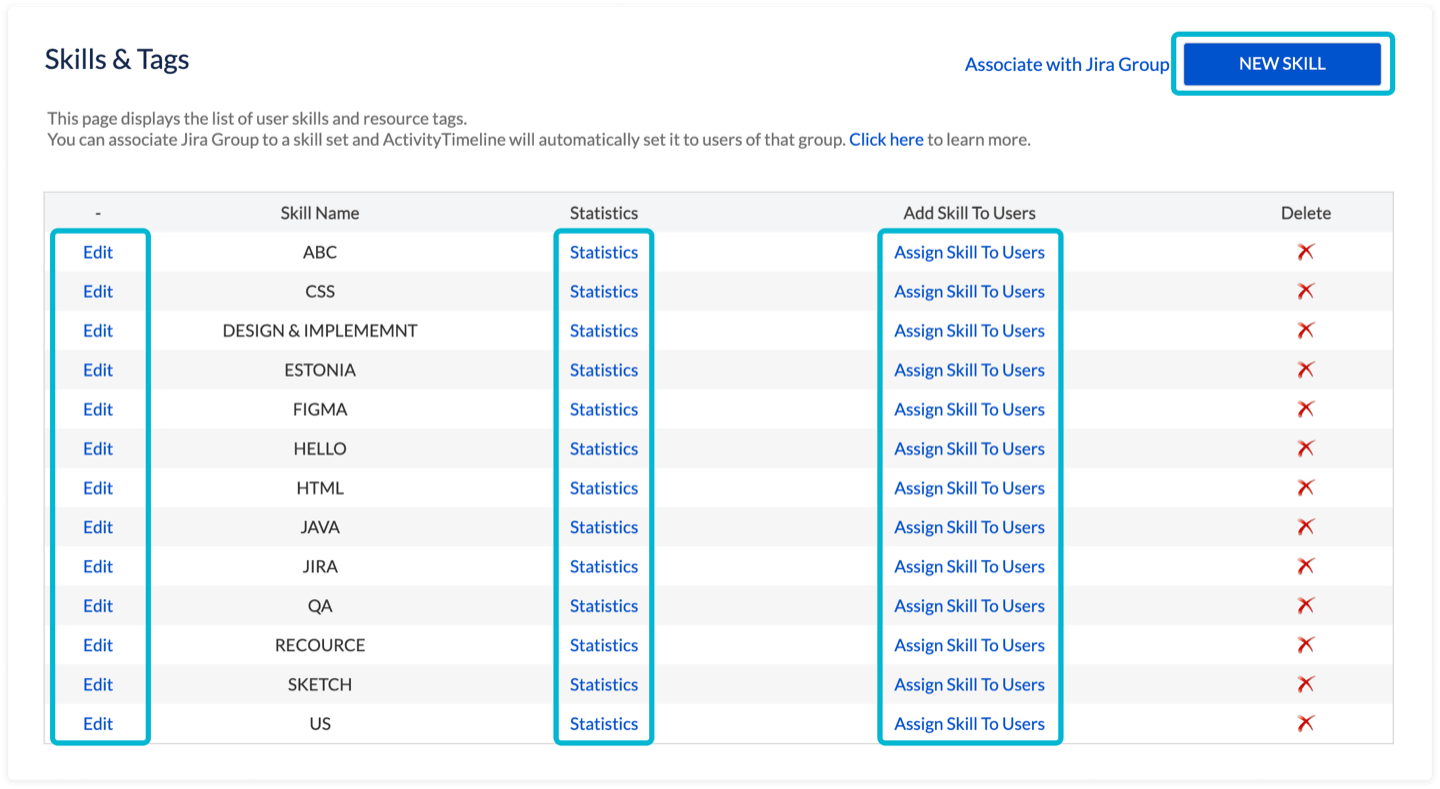Viewport: 1440px width, 789px height.
Task: Assign Skill To Users for JAVA
Action: tap(969, 527)
